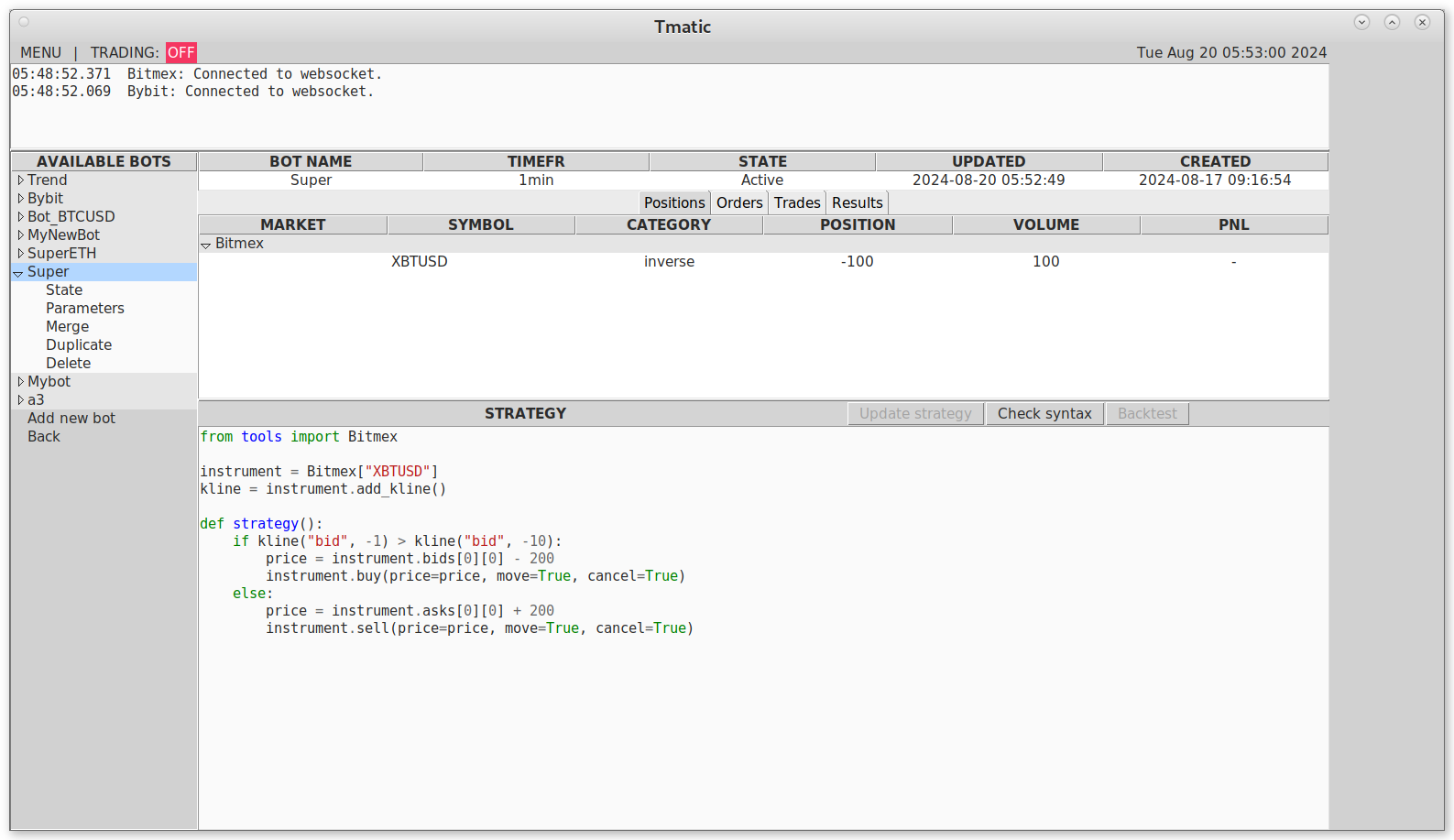Click the Active state cell

tap(762, 180)
